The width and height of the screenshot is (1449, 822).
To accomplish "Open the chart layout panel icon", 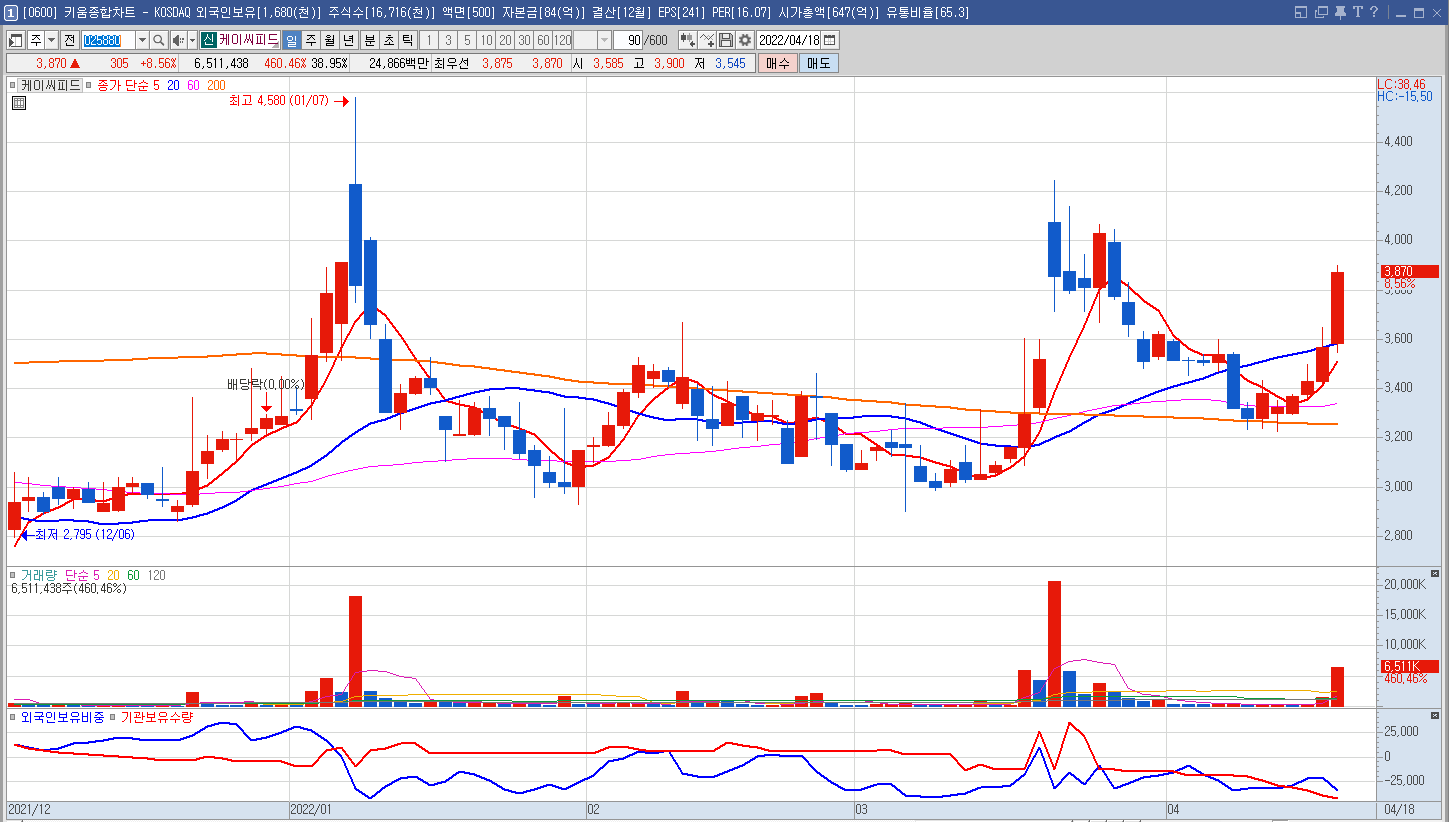I will click(x=15, y=40).
